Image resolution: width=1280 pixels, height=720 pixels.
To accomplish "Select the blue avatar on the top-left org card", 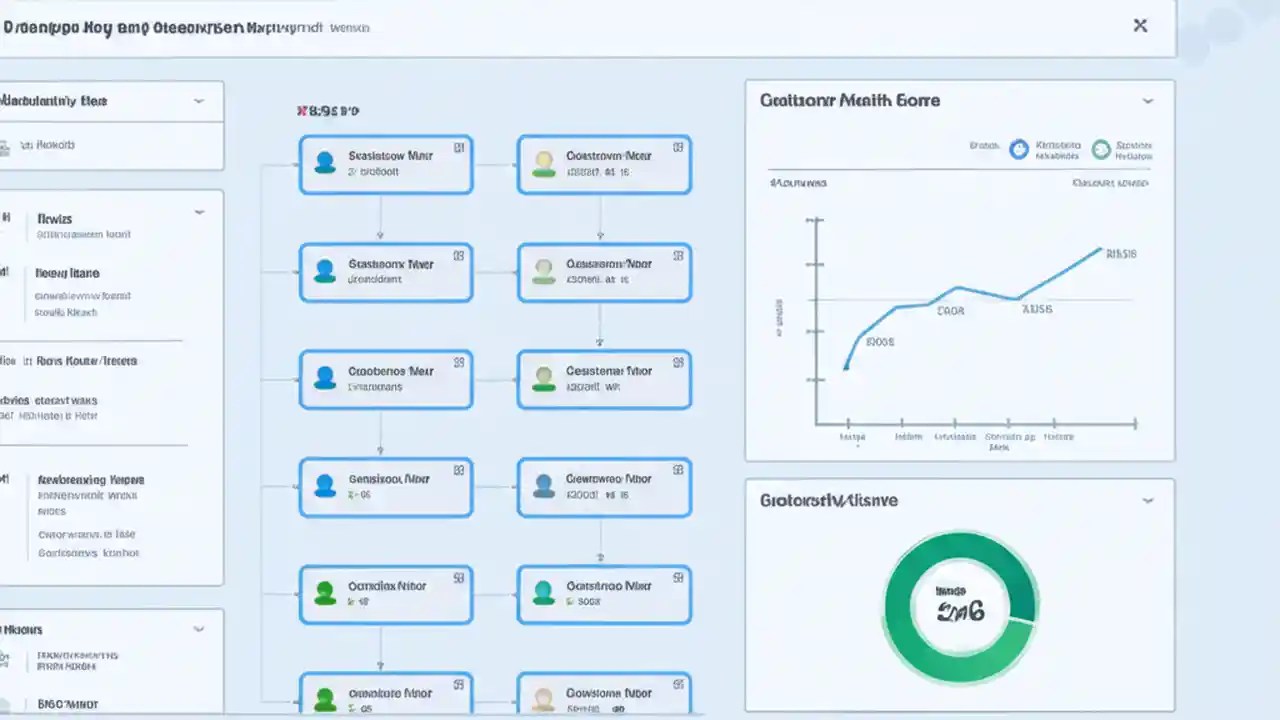I will click(x=324, y=163).
